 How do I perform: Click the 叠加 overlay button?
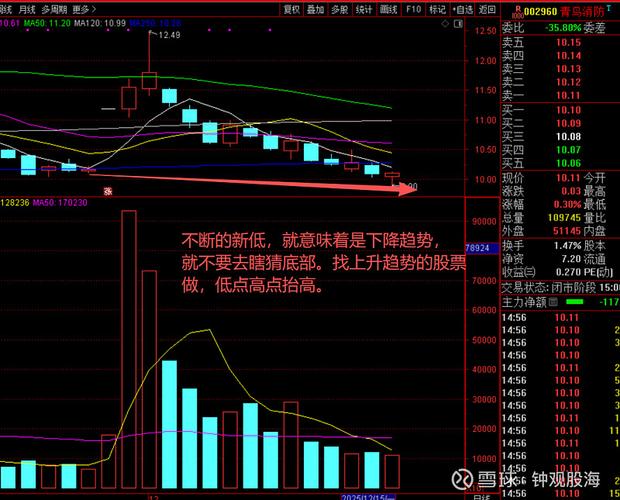316,9
